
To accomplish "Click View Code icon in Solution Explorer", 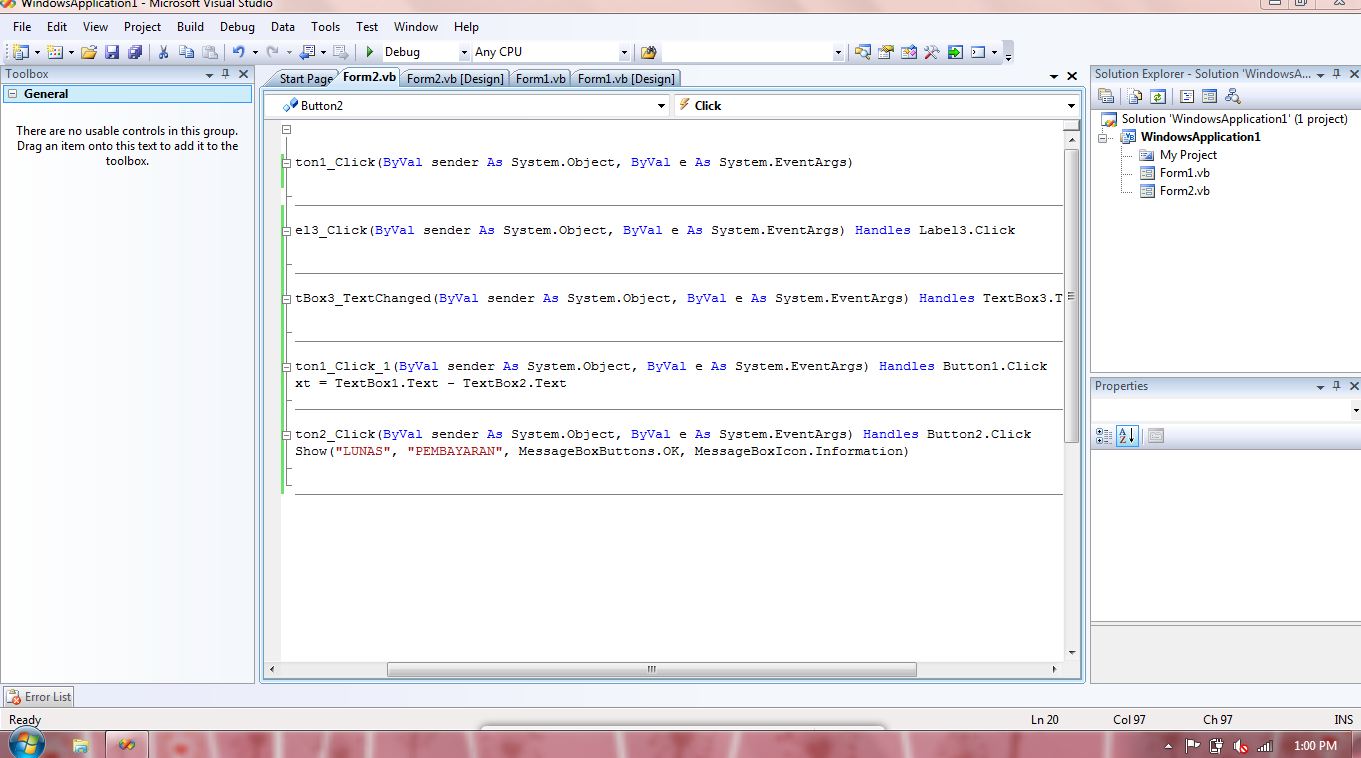I will click(1187, 96).
